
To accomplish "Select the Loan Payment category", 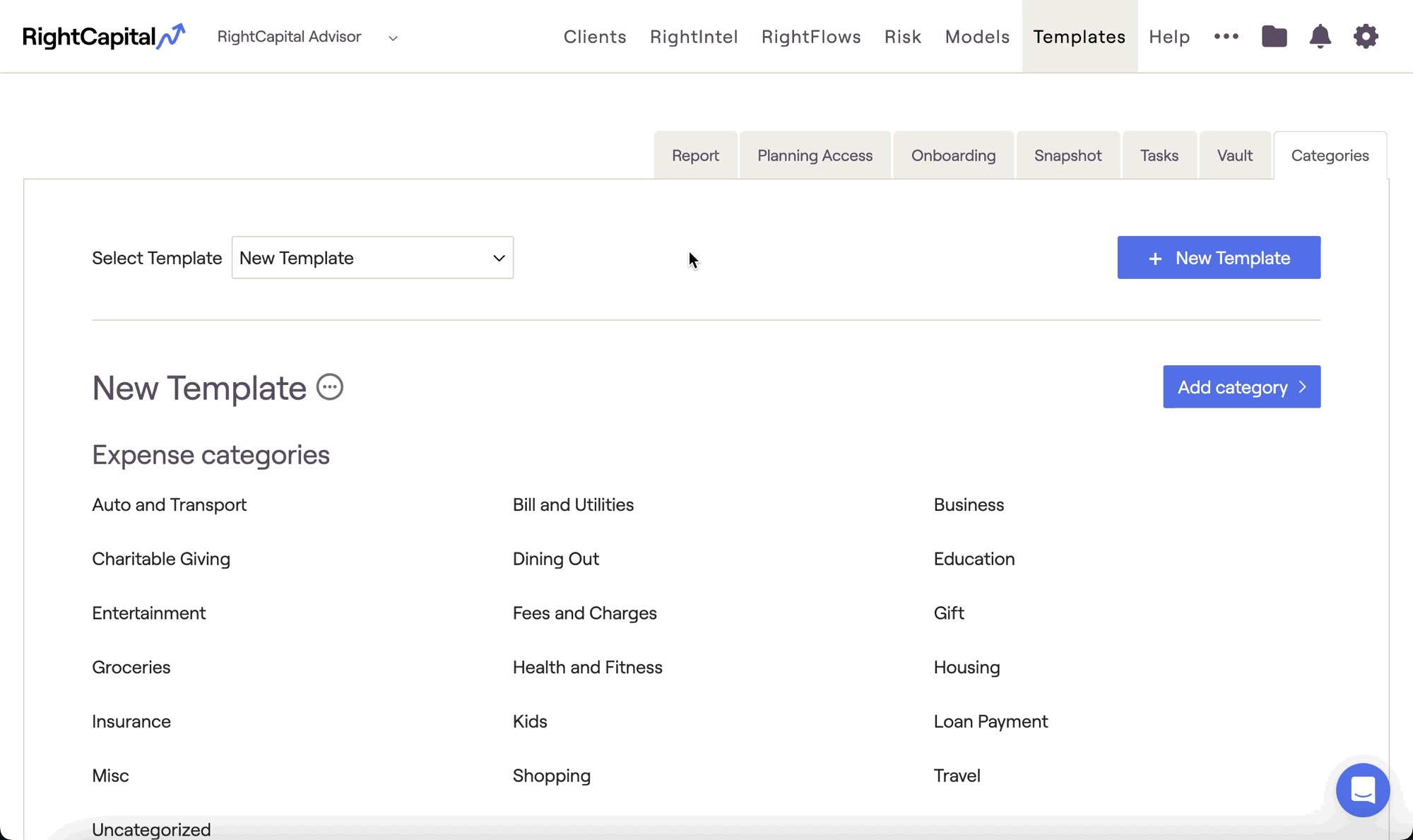I will pyautogui.click(x=991, y=721).
